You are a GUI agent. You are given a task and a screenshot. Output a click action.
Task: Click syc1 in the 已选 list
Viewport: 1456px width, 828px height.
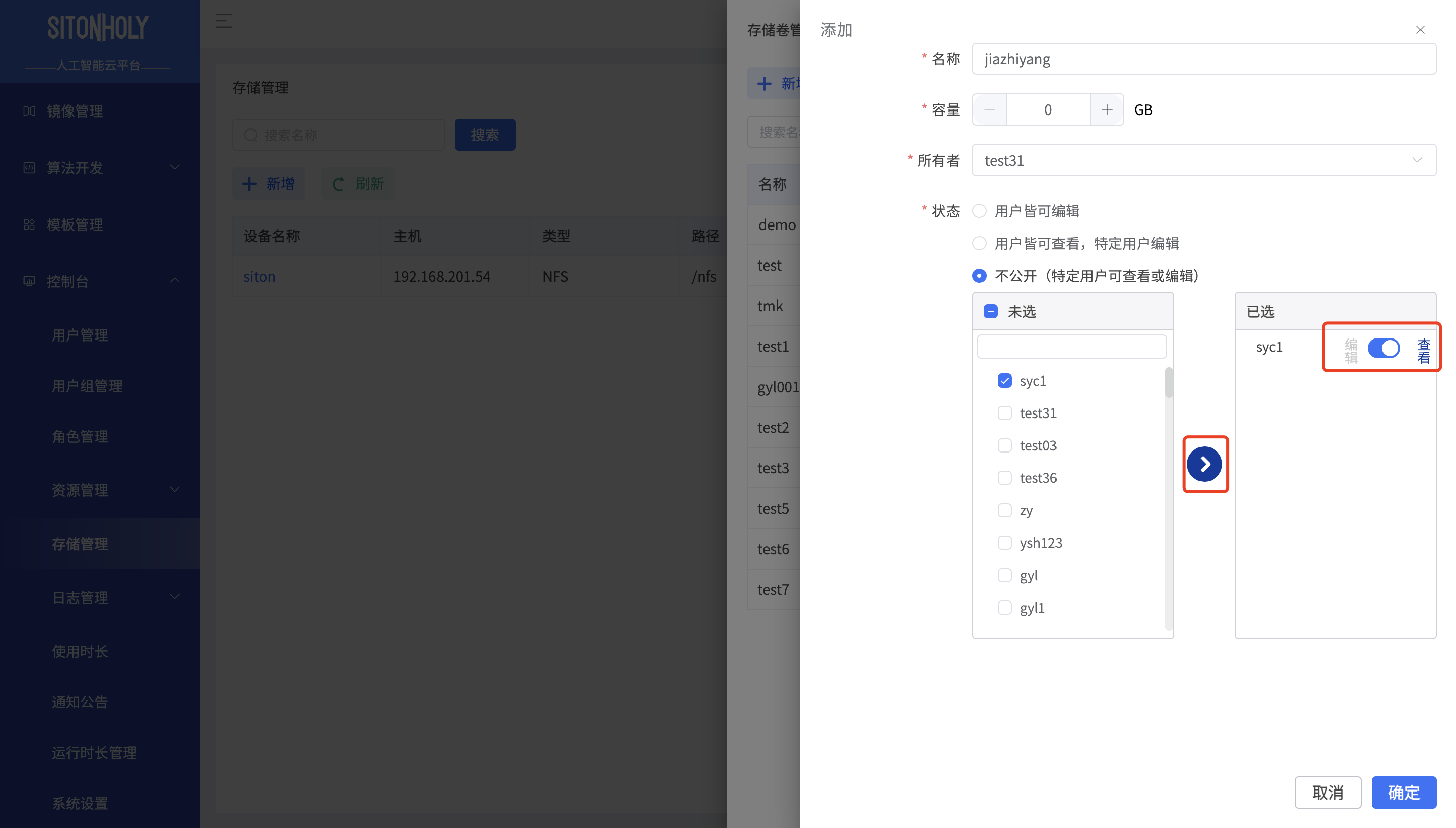tap(1269, 347)
